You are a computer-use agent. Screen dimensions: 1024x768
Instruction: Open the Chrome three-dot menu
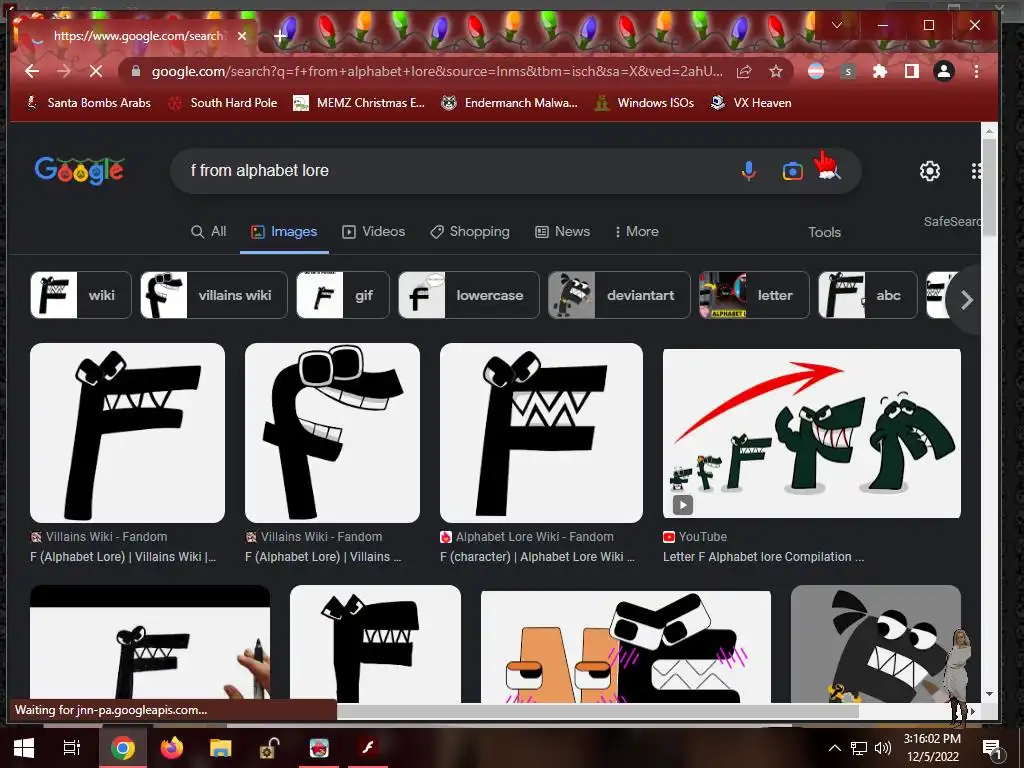pyautogui.click(x=976, y=71)
